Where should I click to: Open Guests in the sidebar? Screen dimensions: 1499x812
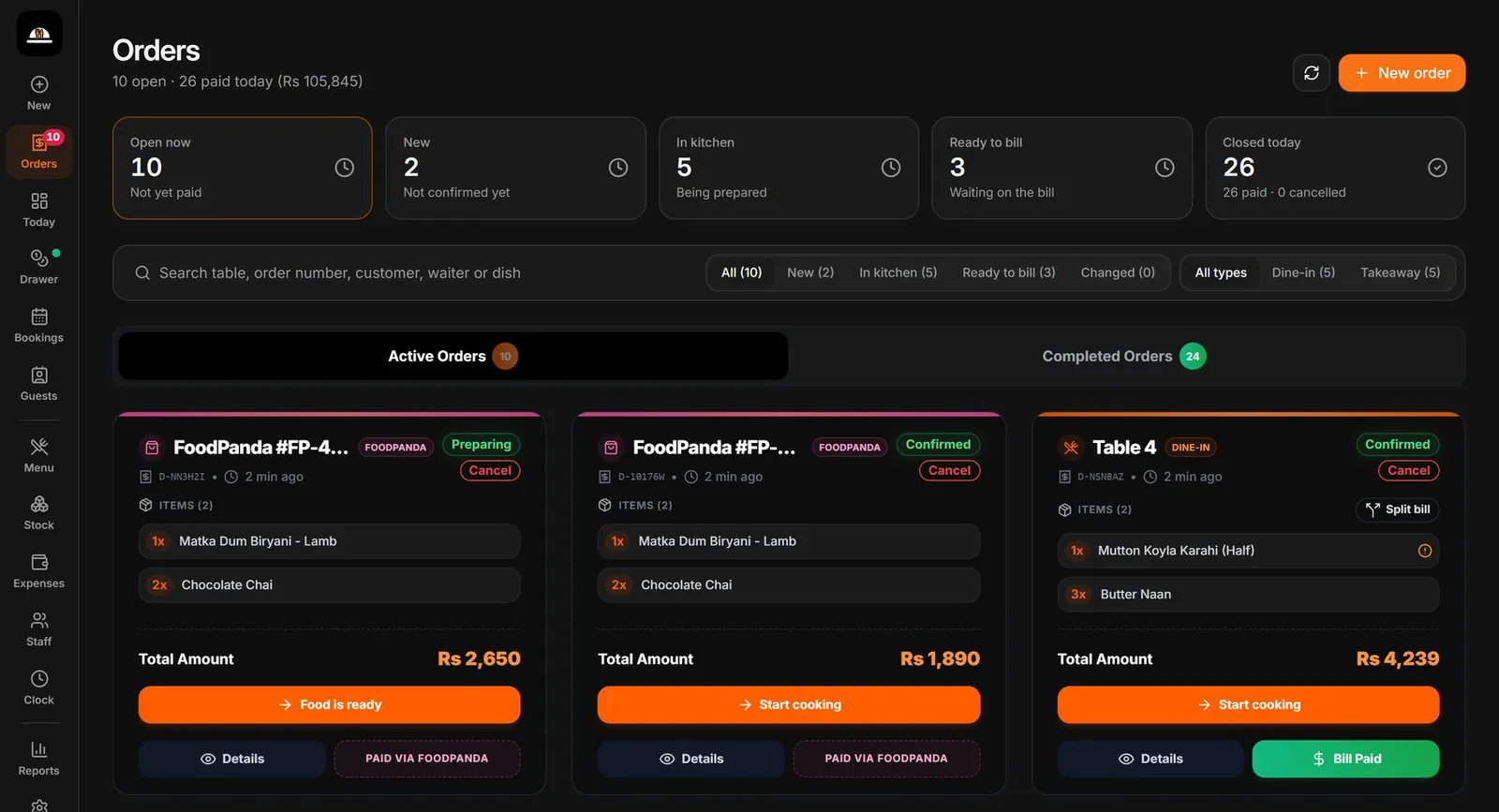tap(38, 383)
